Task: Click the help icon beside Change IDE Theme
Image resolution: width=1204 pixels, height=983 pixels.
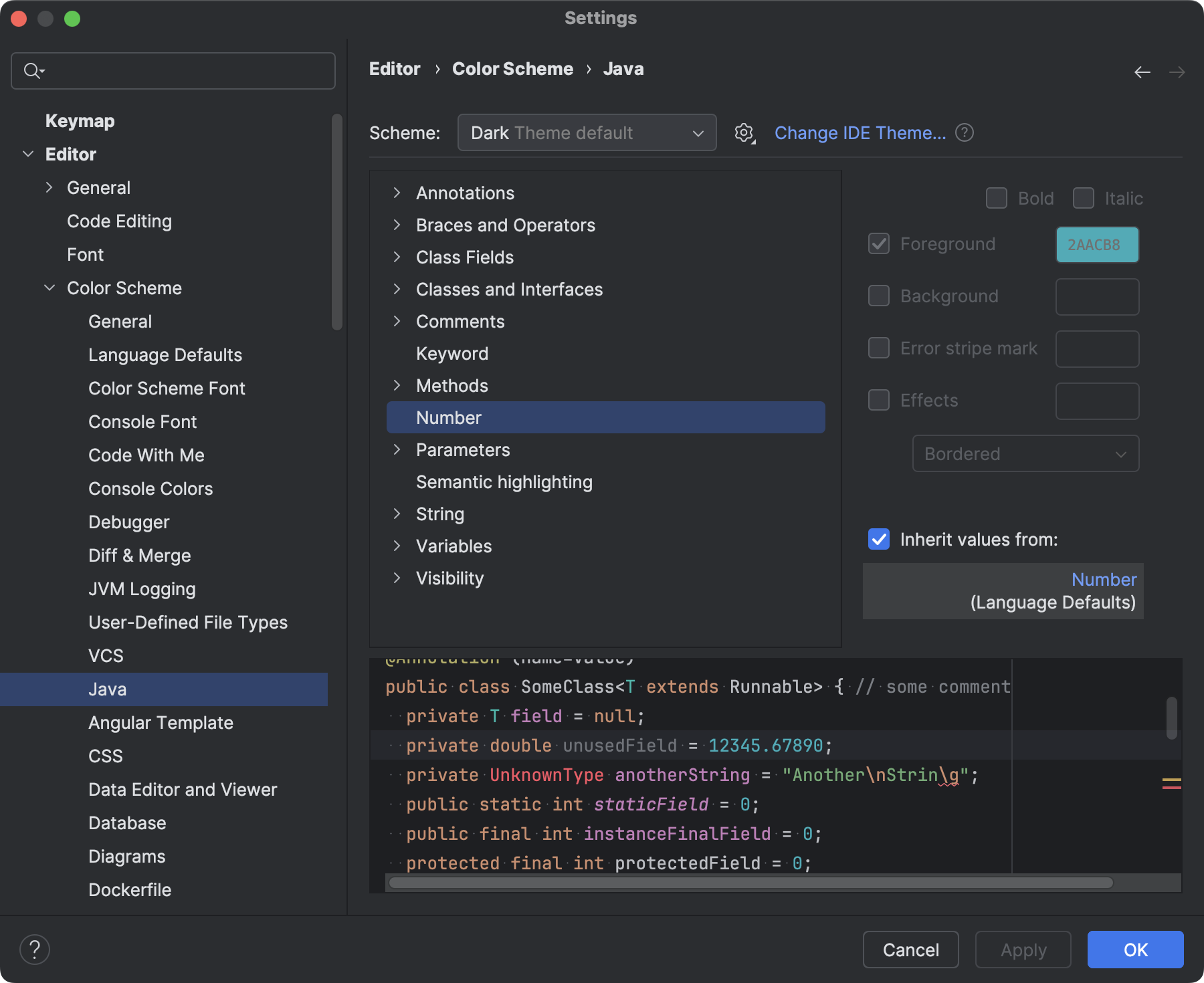Action: click(964, 132)
